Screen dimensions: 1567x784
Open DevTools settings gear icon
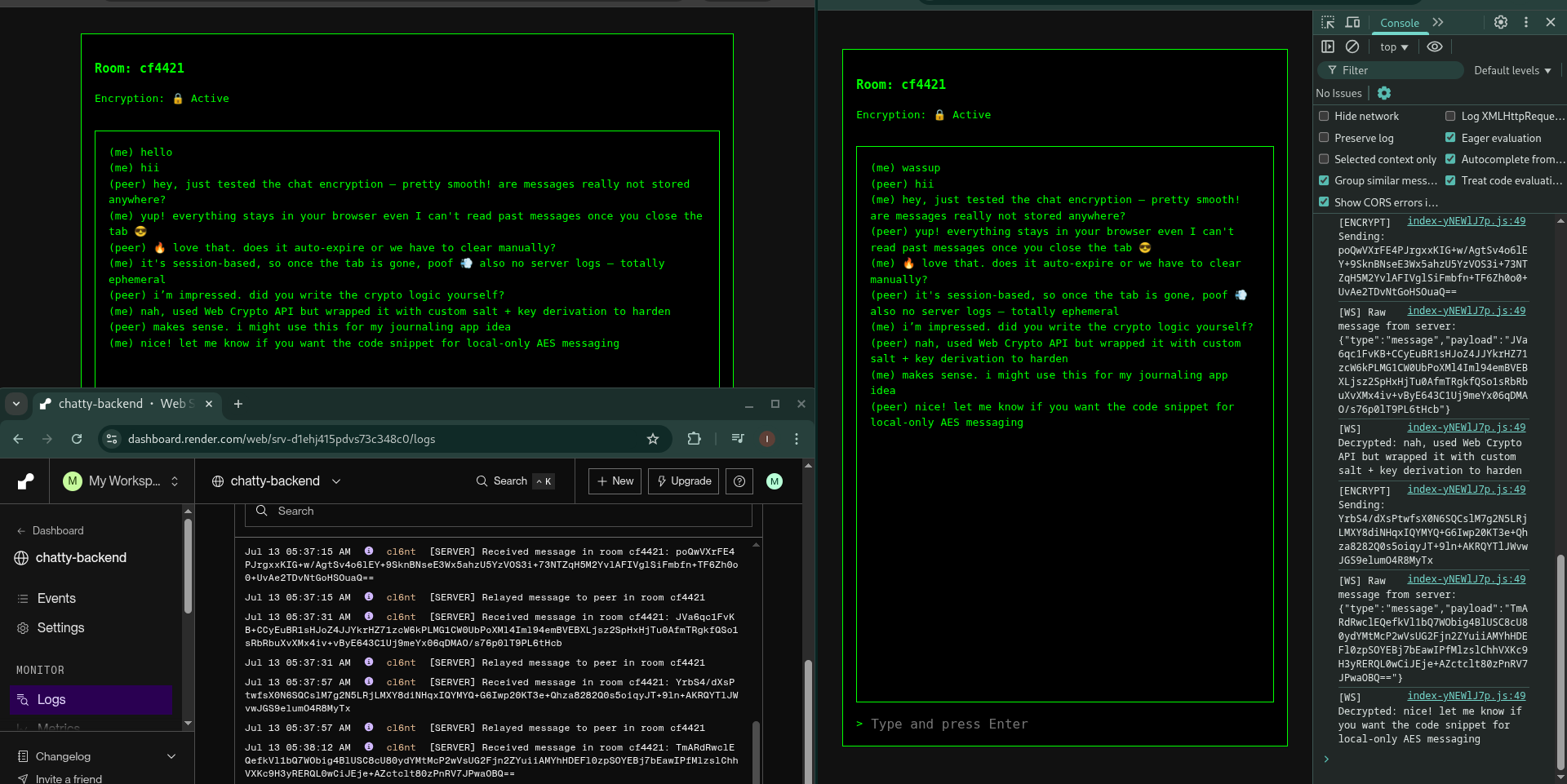[x=1500, y=23]
